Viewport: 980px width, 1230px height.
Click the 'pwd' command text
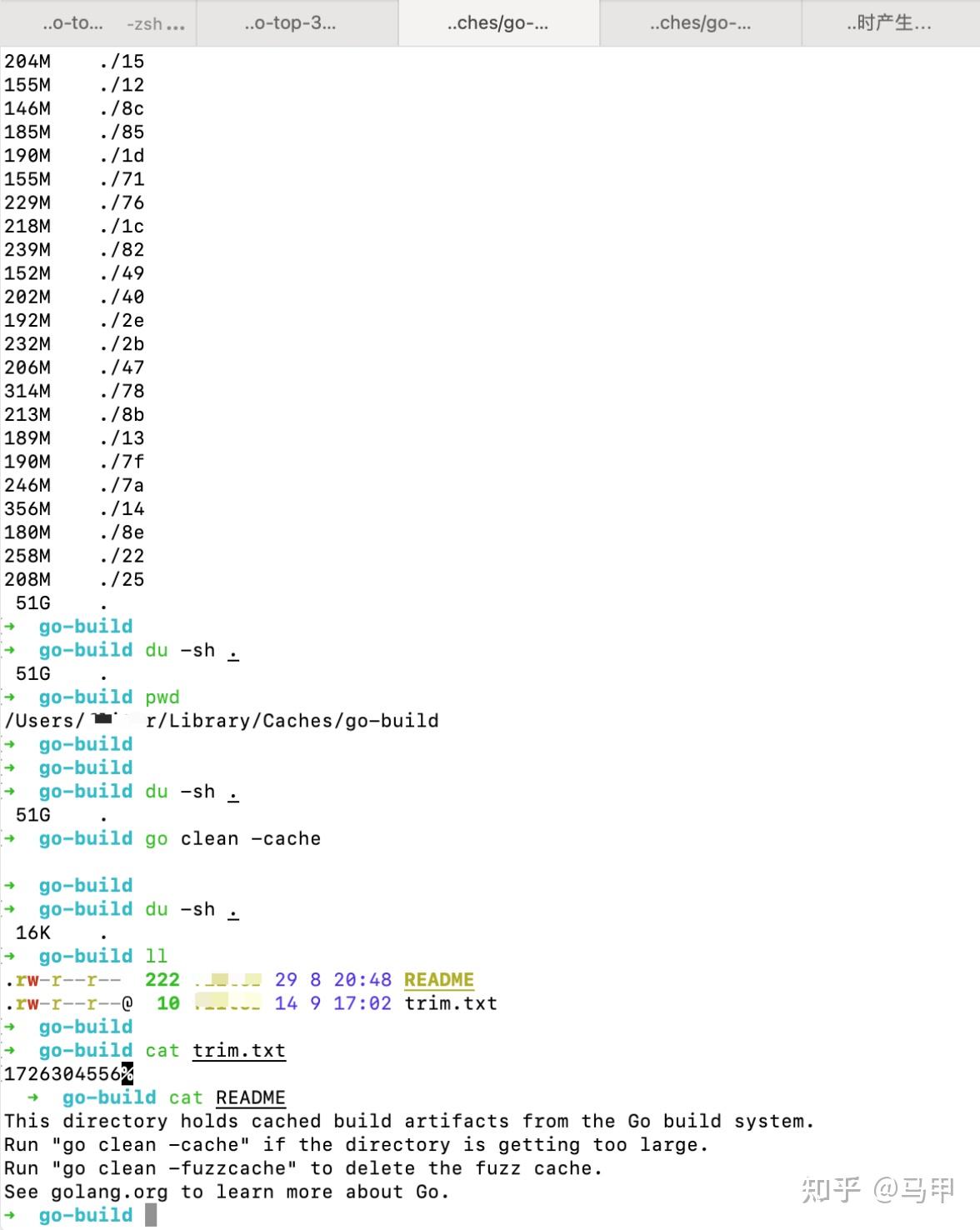pyautogui.click(x=162, y=697)
